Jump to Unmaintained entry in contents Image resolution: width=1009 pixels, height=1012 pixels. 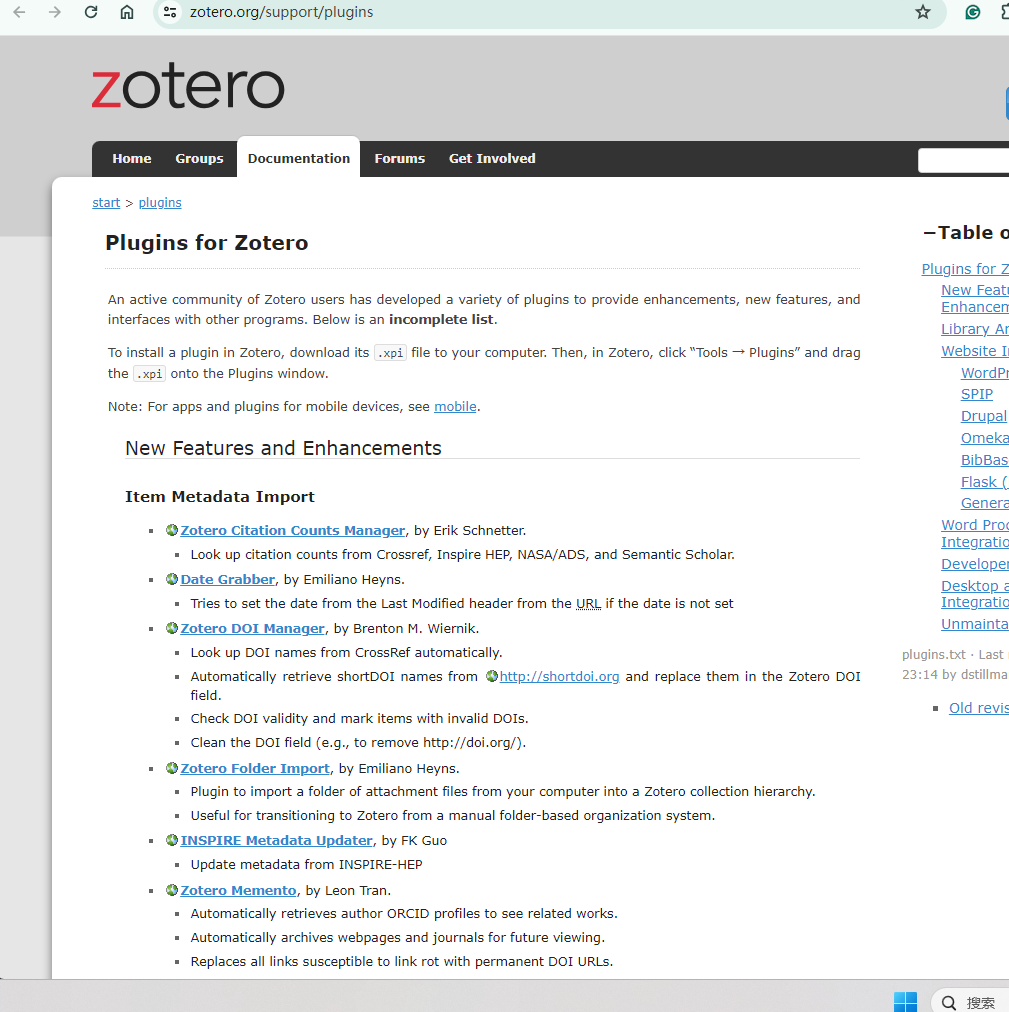coord(975,624)
